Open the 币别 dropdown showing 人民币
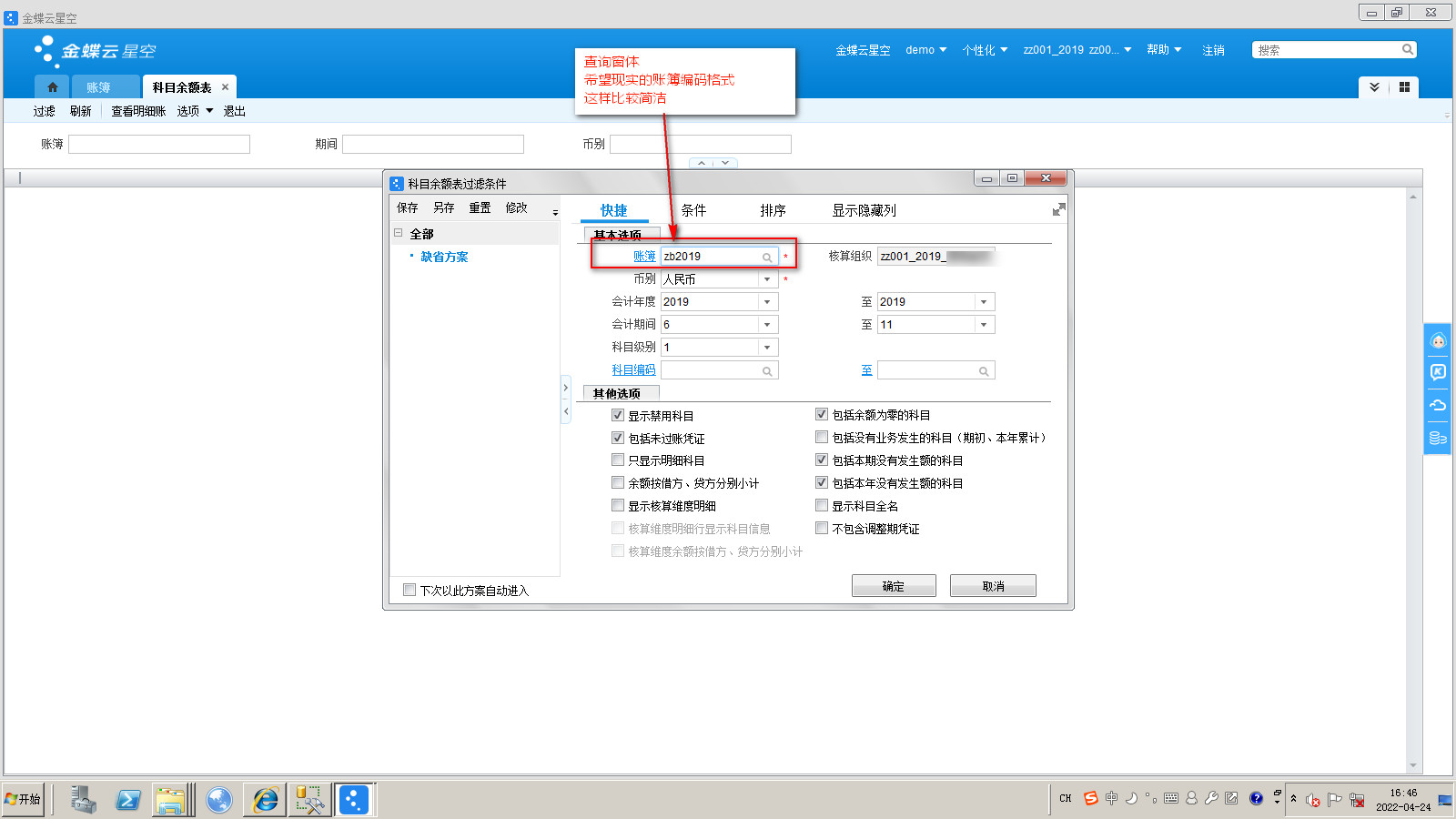This screenshot has width=1456, height=819. click(x=767, y=279)
